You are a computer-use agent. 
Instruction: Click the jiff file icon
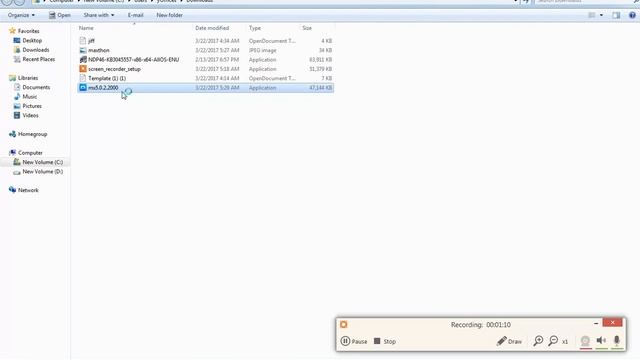[83, 41]
